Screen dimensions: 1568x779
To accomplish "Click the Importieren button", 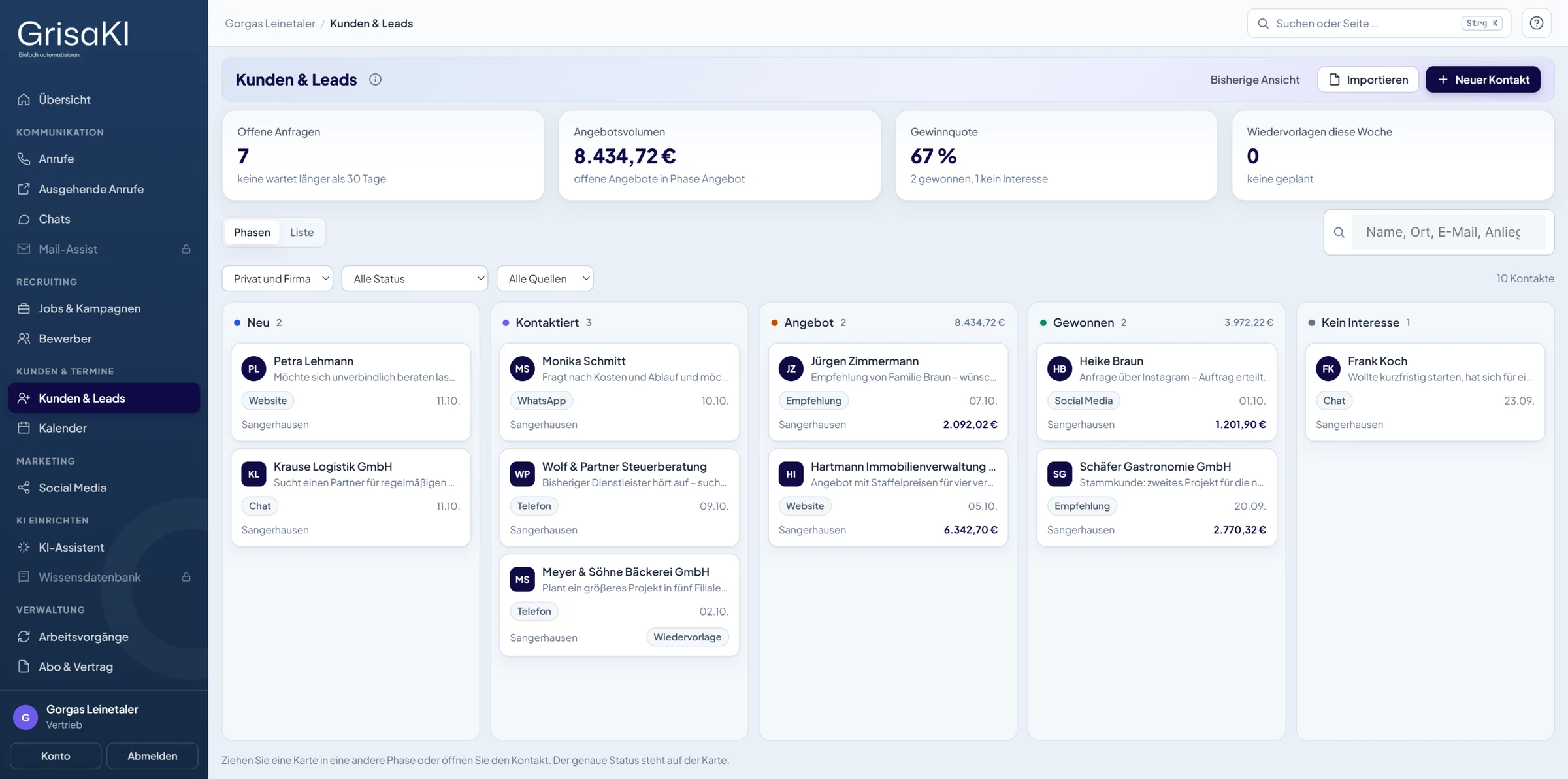I will (x=1368, y=79).
